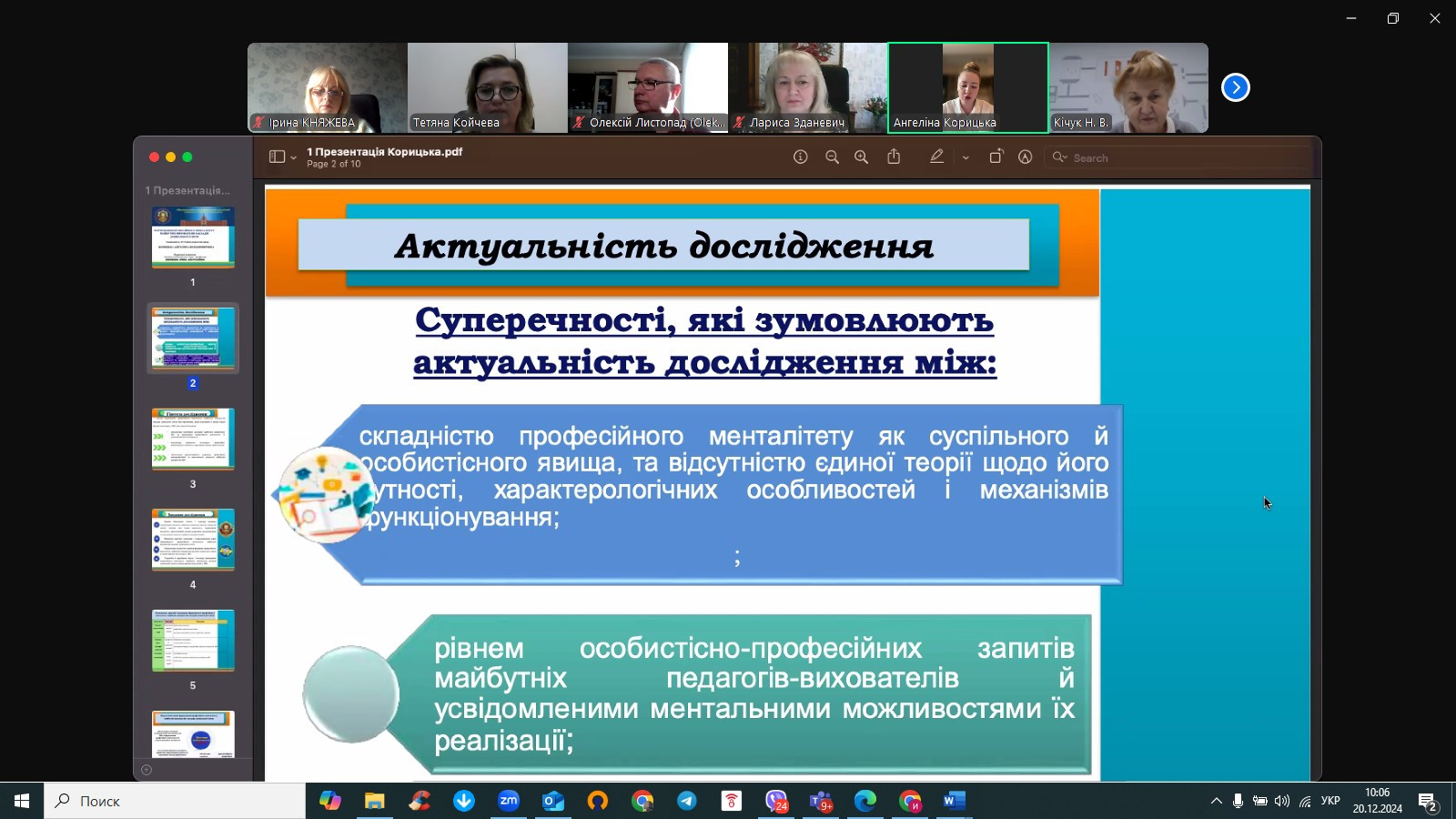Click the microphone tray icon
Screen dimensions: 1456x819
tap(1238, 801)
